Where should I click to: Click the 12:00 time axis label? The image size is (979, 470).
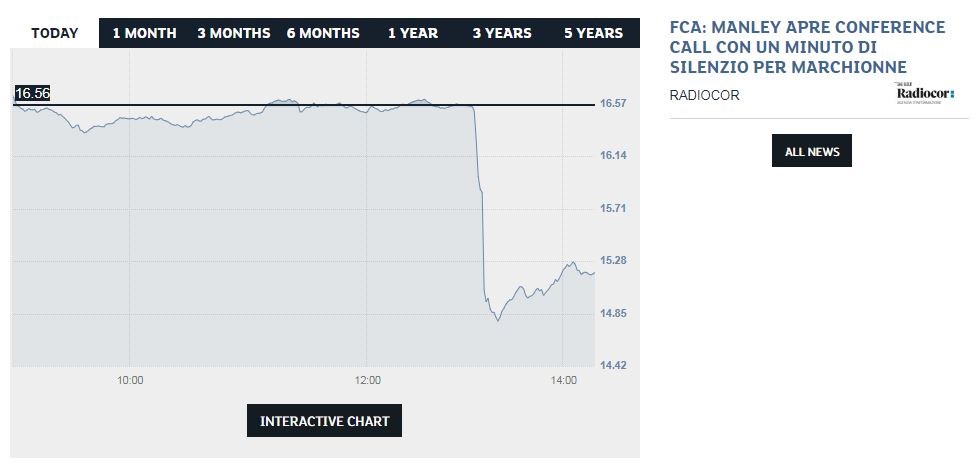[367, 380]
